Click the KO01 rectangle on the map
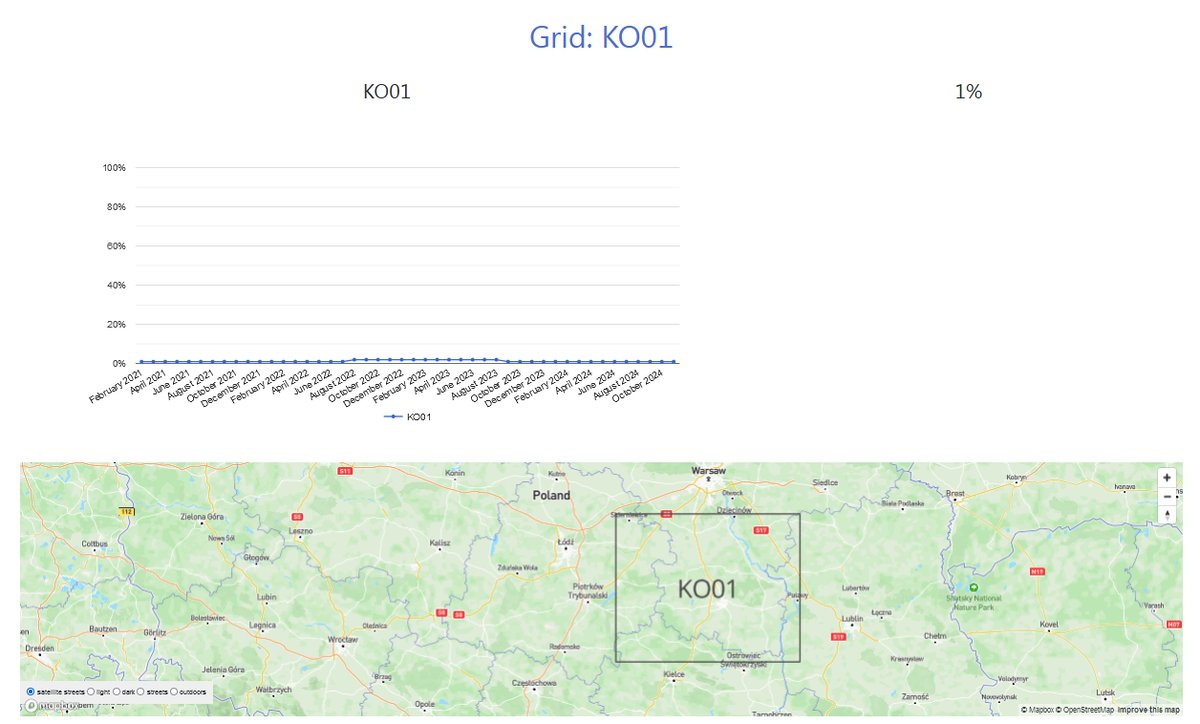Viewport: 1200px width, 724px height. tap(707, 588)
